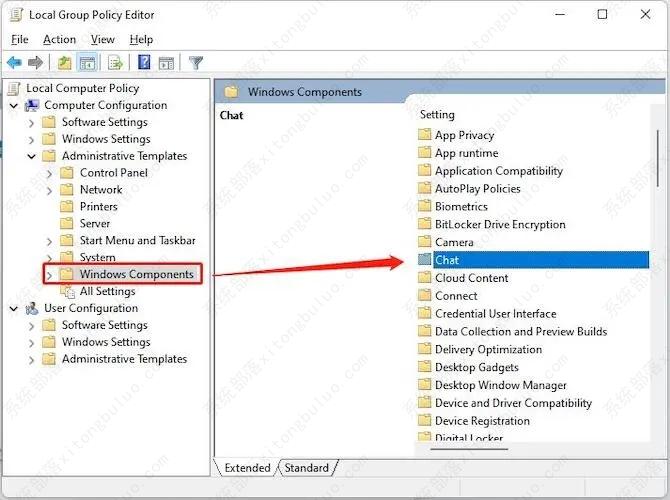Click the Biometrics folder icon

pyautogui.click(x=424, y=206)
